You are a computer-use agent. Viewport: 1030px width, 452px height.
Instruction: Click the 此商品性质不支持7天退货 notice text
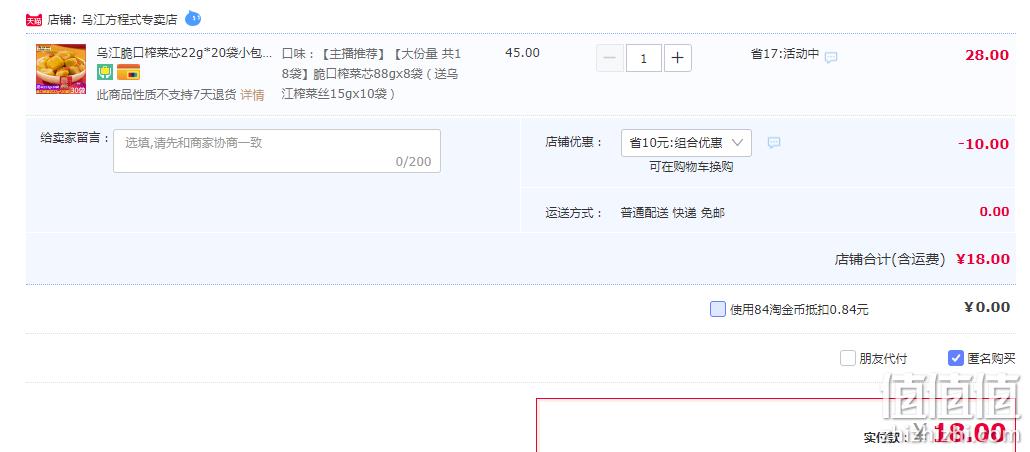166,95
